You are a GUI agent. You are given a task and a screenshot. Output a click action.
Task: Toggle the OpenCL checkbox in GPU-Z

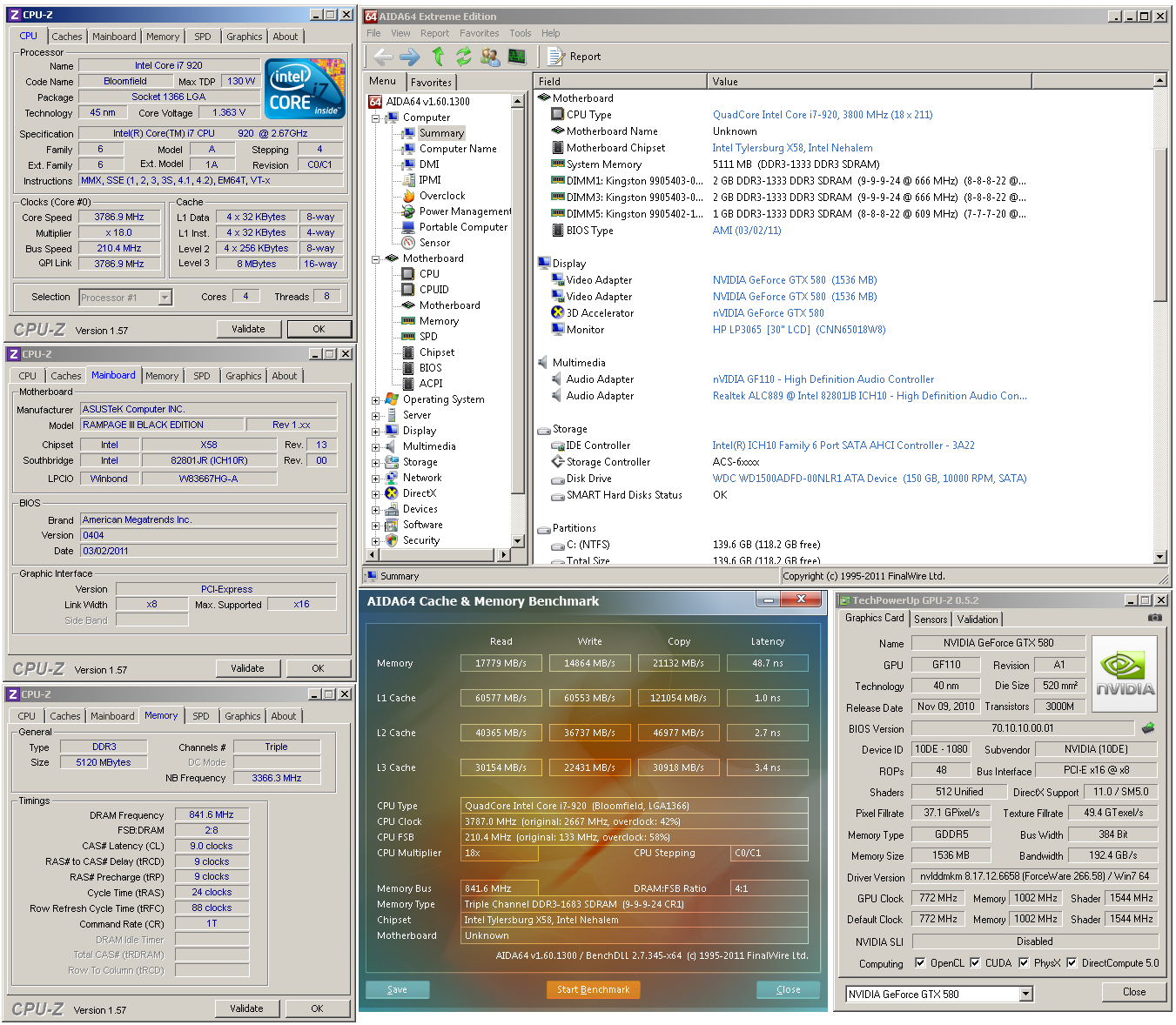pyautogui.click(x=920, y=962)
